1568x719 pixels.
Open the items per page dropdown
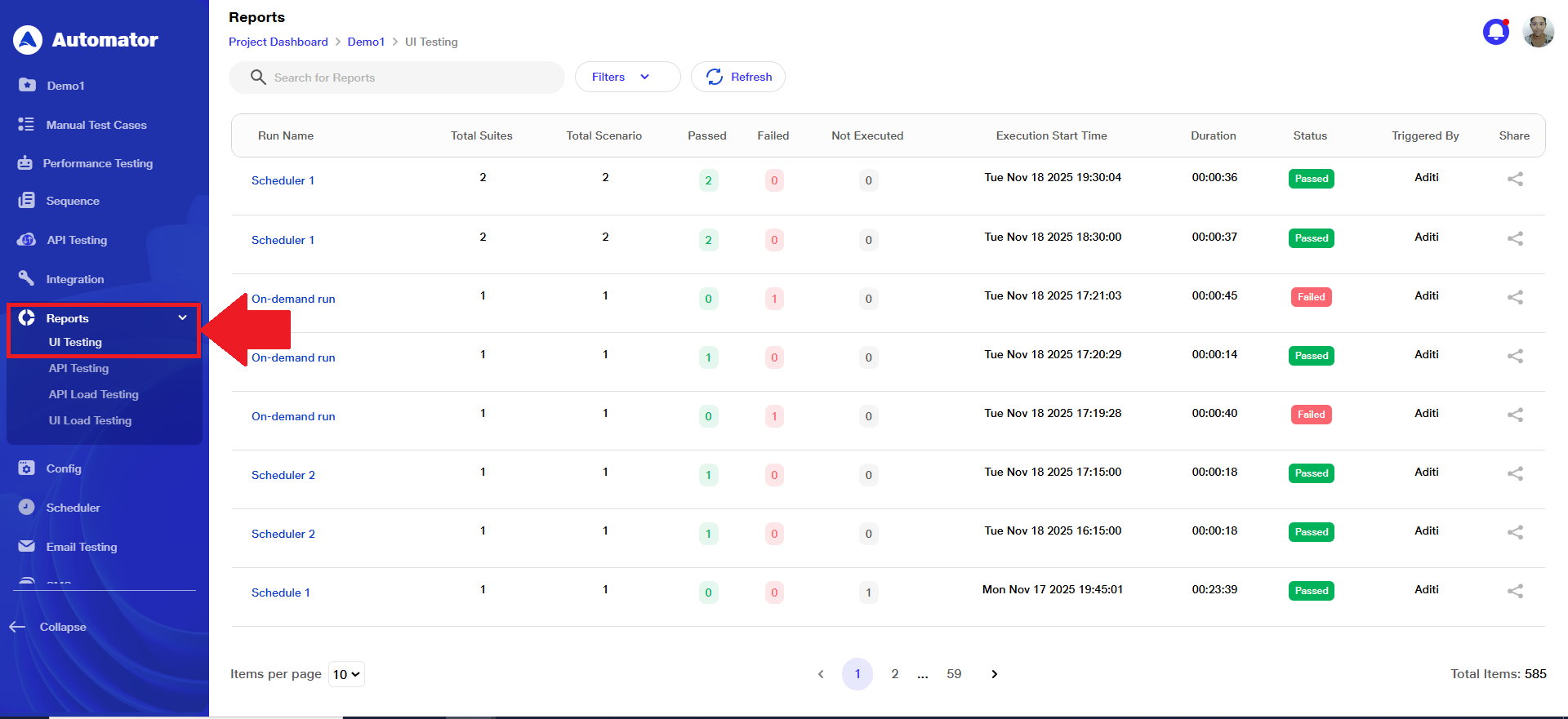tap(346, 674)
